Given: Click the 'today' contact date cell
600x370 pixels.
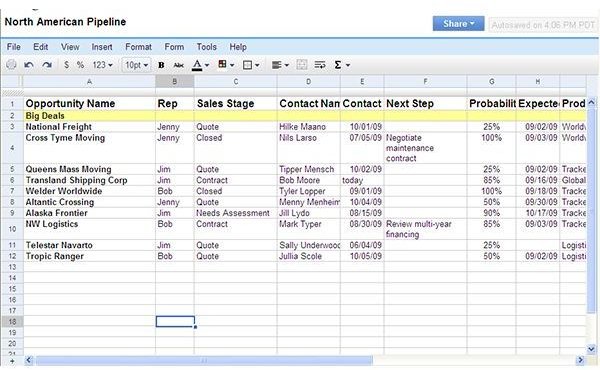Looking at the screenshot, I should tap(362, 180).
